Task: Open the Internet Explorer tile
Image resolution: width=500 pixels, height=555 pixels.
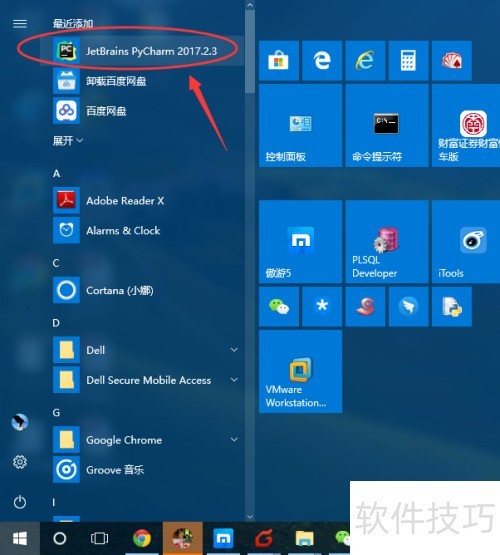Action: tap(365, 61)
